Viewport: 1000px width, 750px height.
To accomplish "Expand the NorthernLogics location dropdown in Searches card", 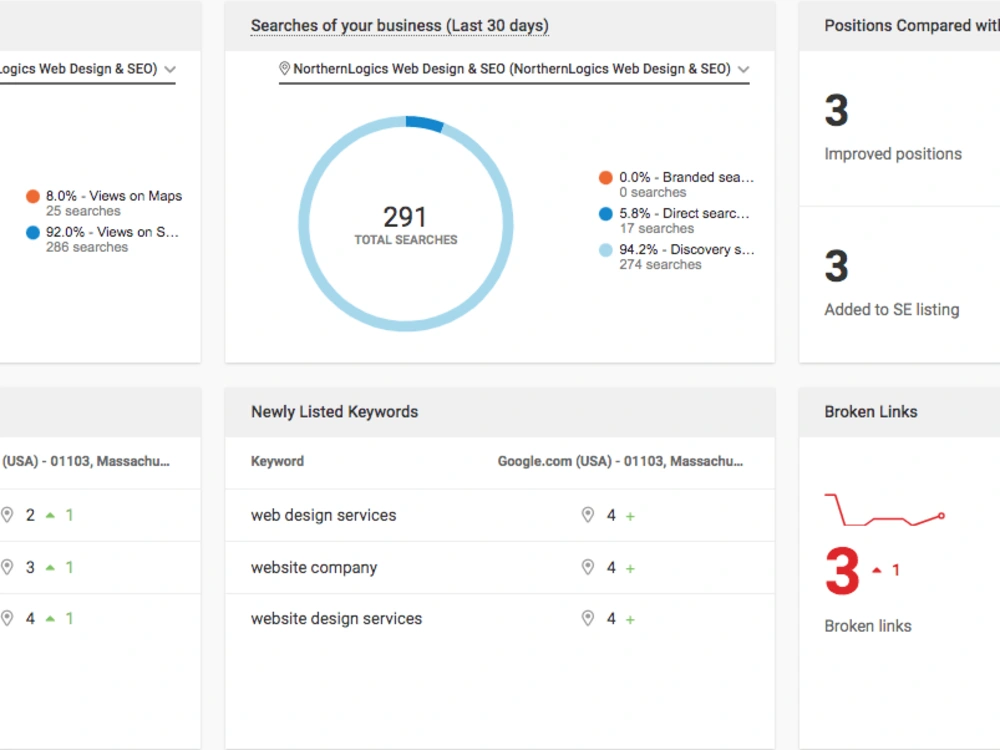I will coord(514,69).
